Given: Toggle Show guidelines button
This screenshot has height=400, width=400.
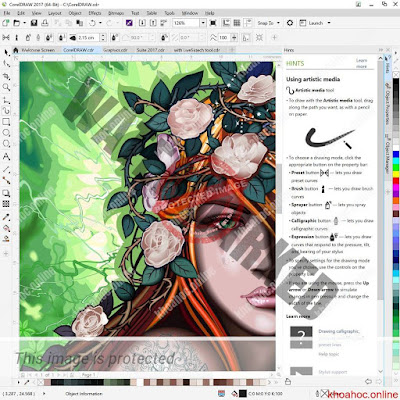Looking at the screenshot, I should pos(248,23).
